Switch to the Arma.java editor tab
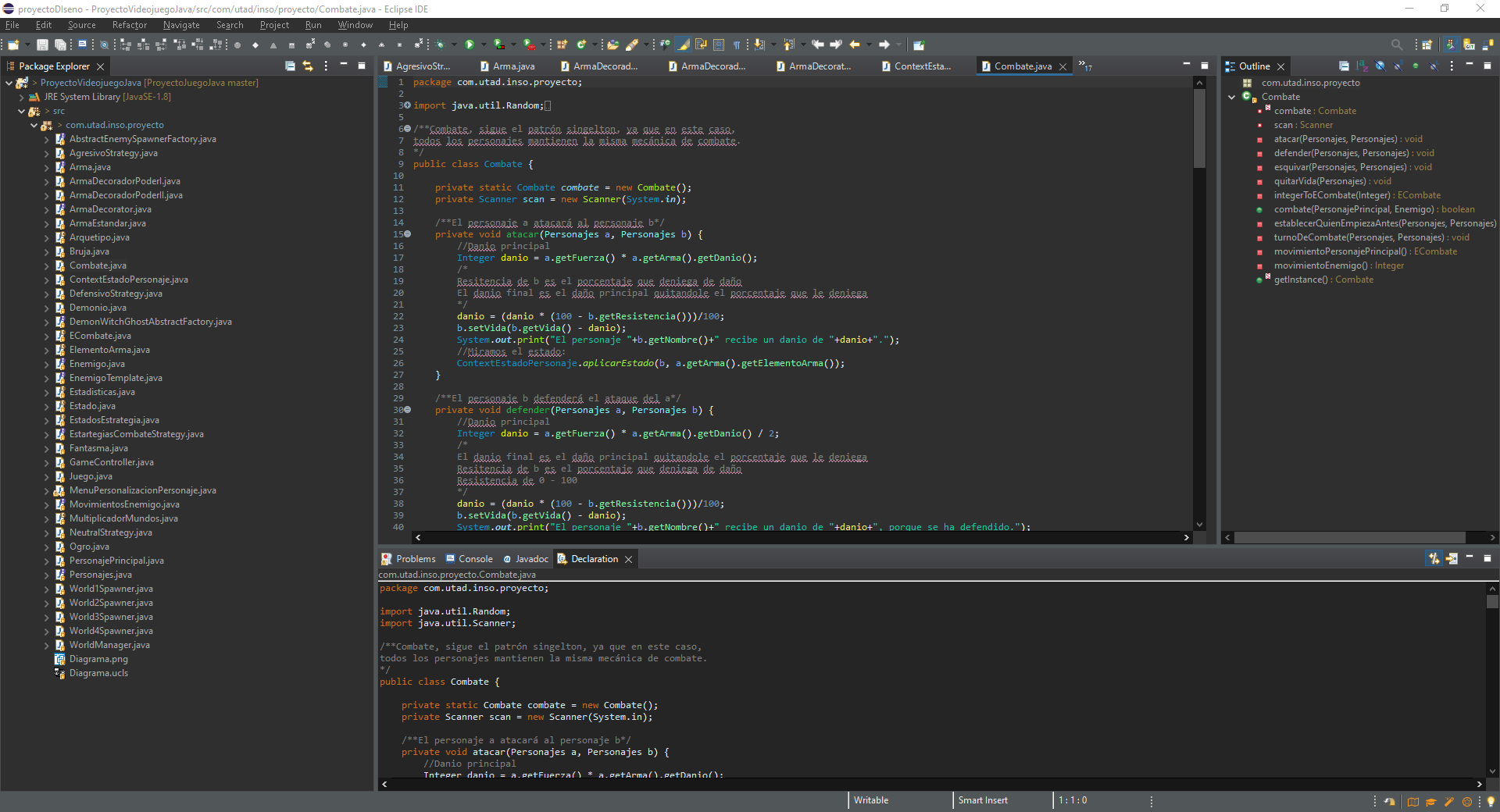This screenshot has height=812, width=1500. click(508, 66)
